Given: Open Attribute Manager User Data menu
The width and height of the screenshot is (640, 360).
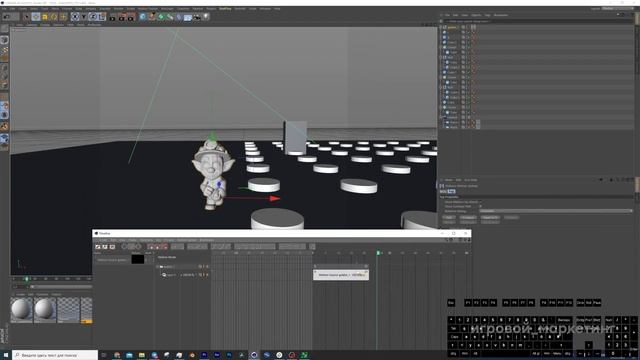Looking at the screenshot, I should 471,180.
